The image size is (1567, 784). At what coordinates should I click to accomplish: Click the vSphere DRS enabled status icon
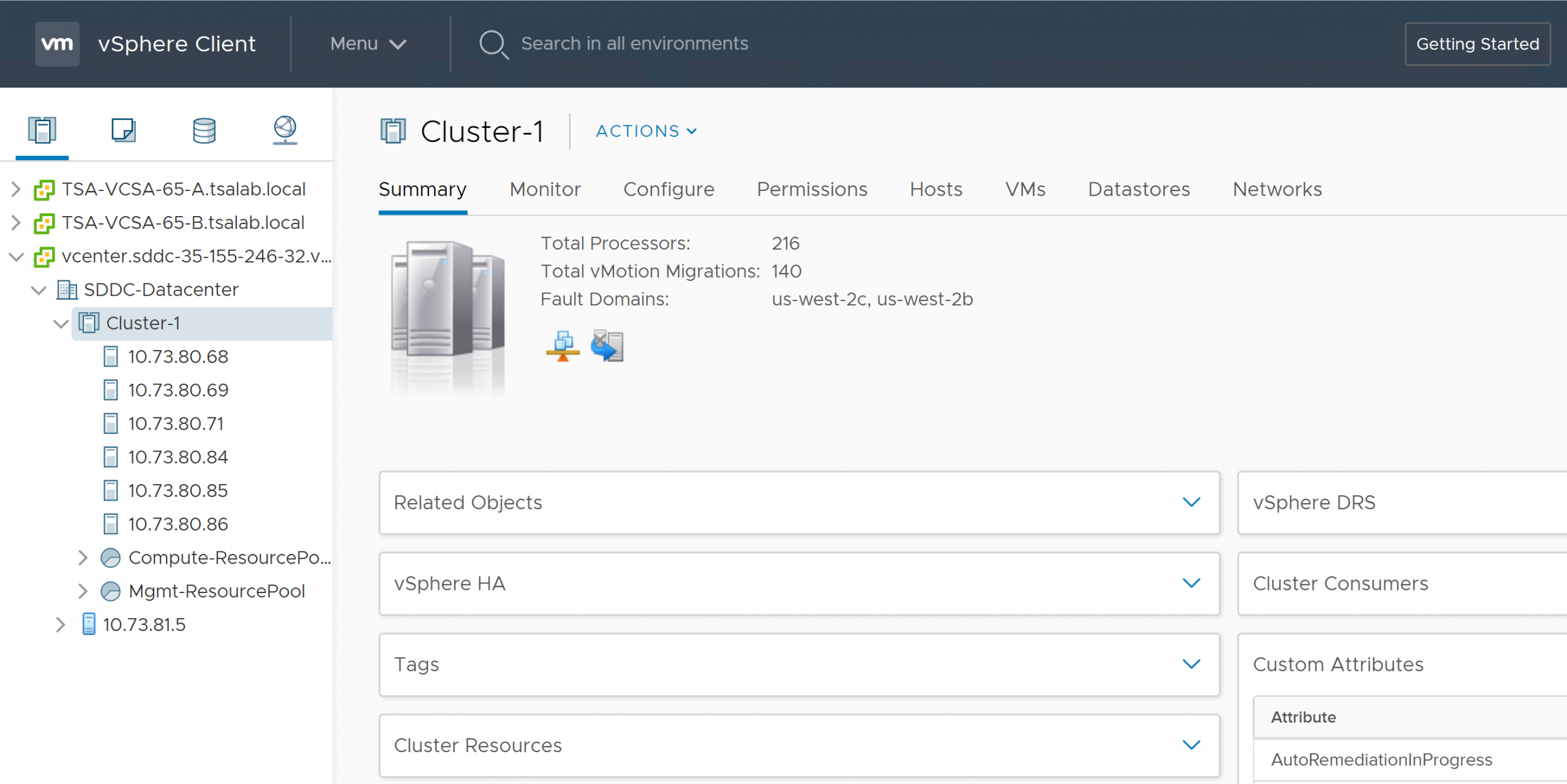(563, 346)
